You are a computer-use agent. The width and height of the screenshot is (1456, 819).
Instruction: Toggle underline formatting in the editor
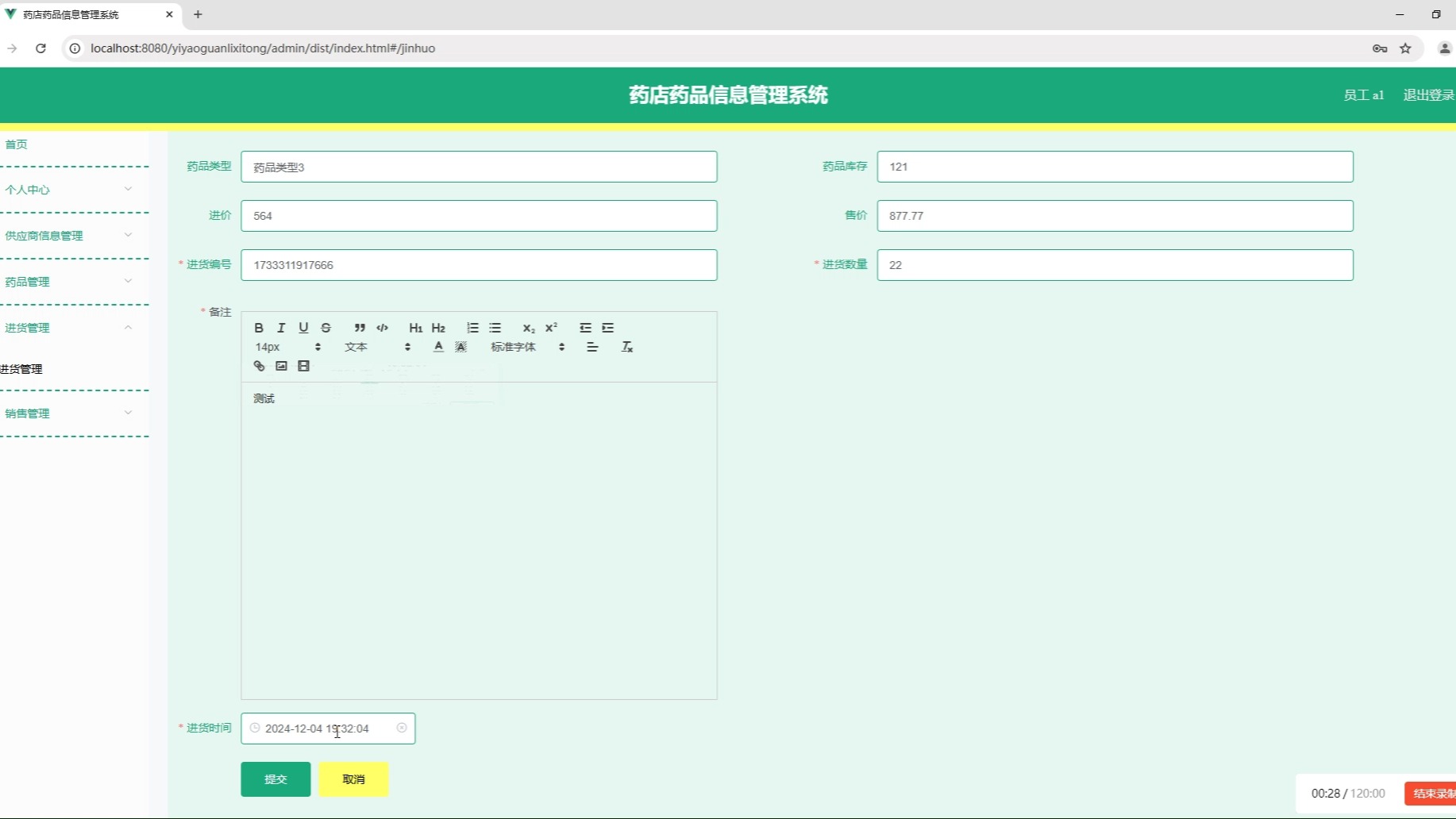pos(303,328)
